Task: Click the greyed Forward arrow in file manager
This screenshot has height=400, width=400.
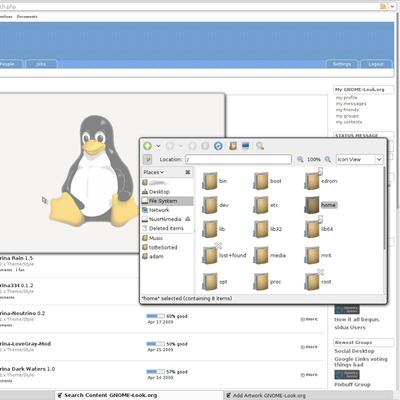Action: 170,146
